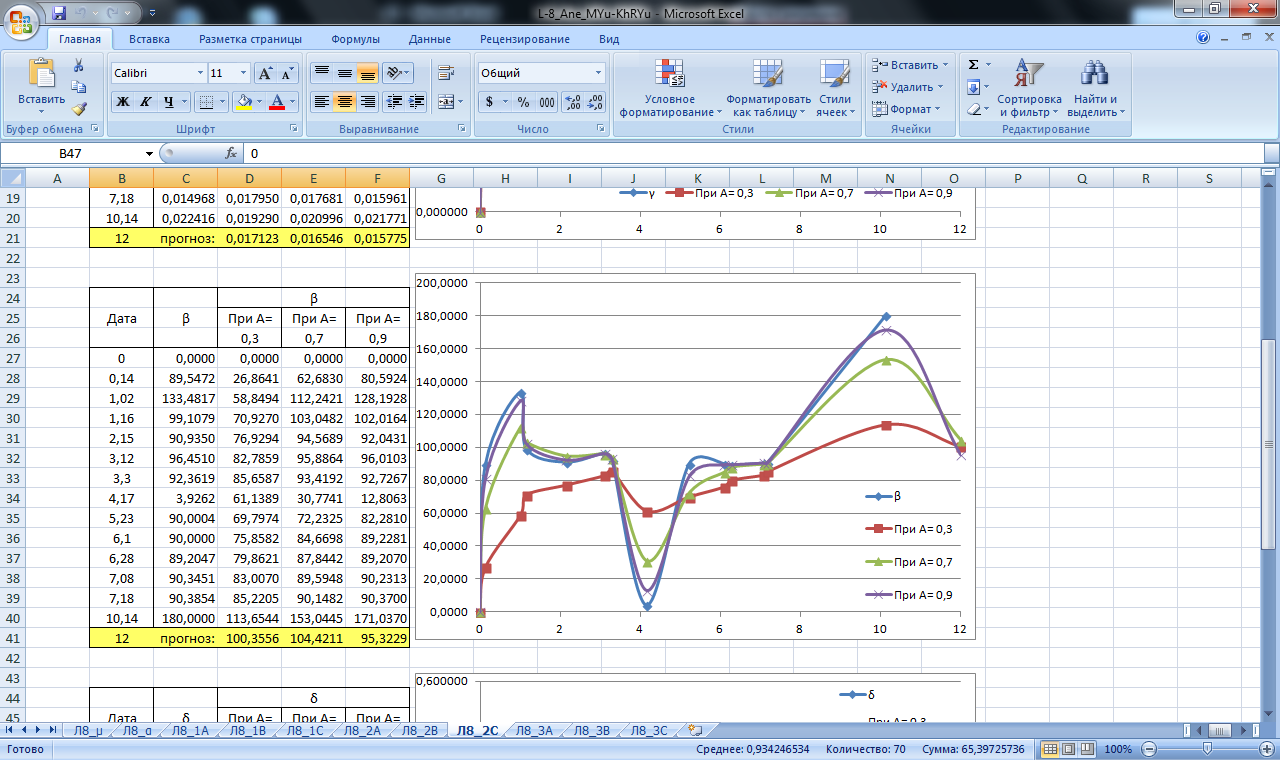Apply fill color bucket
This screenshot has width=1280, height=760.
tap(243, 101)
